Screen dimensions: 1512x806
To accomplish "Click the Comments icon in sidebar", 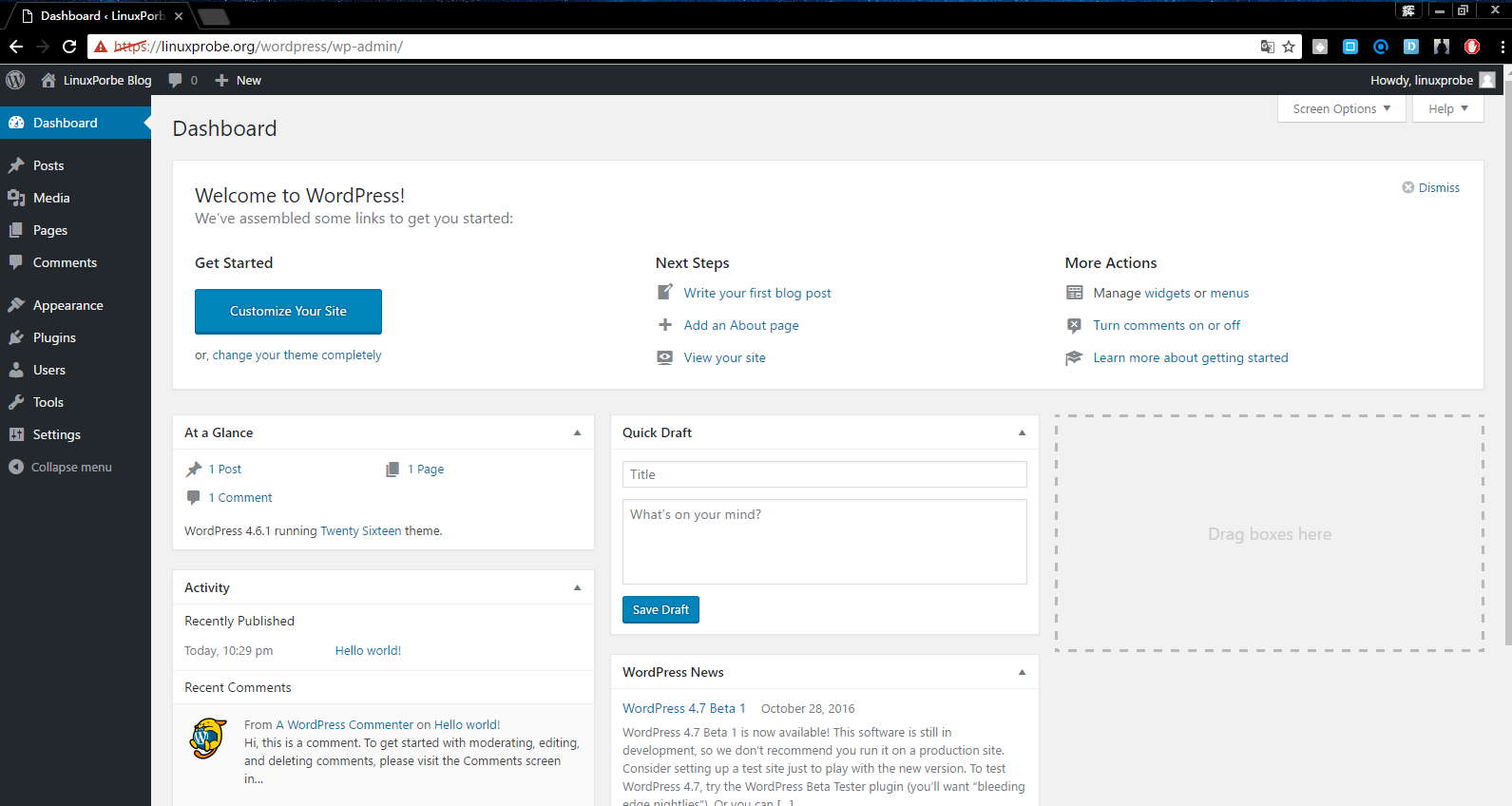I will tap(16, 262).
